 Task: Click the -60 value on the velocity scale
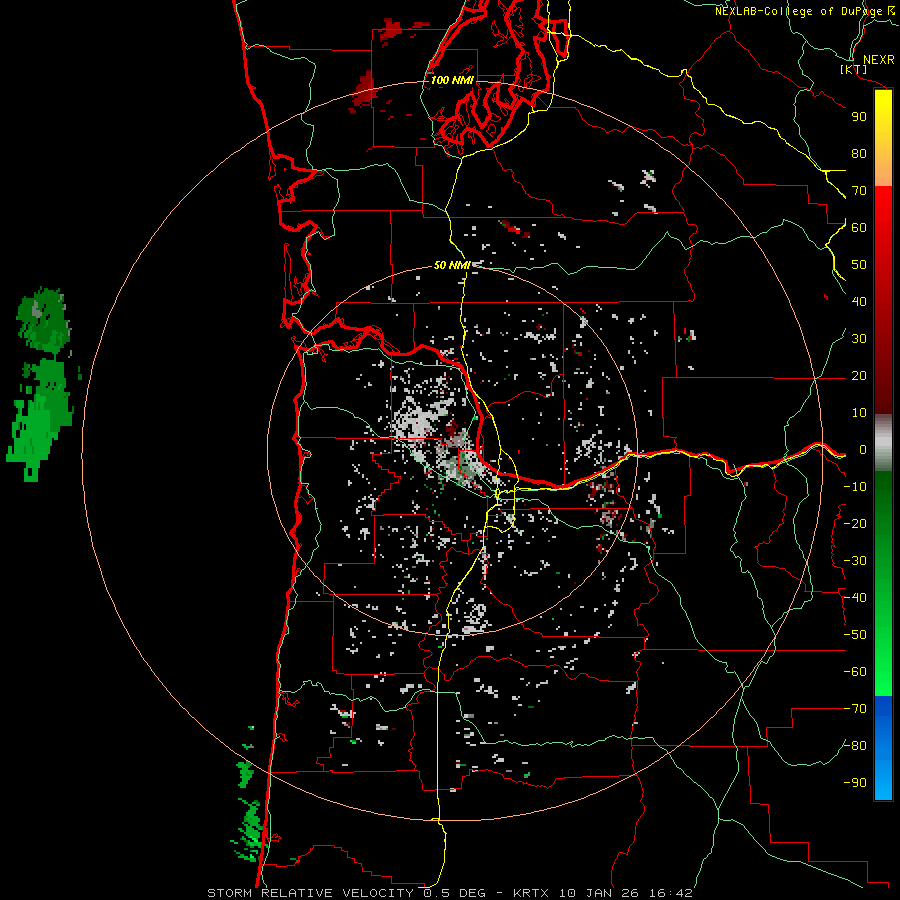pos(855,672)
